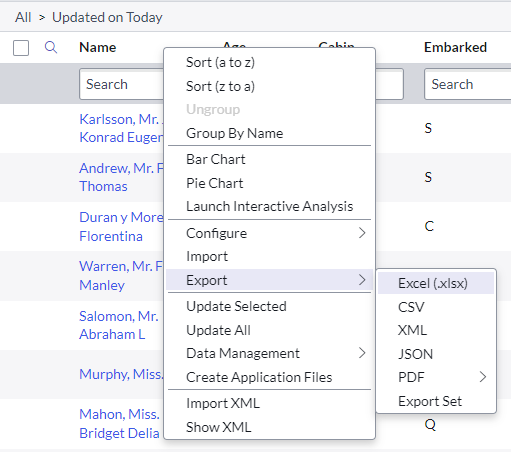Select Group By Name option
Viewport: 511px width, 452px height.
[269, 133]
